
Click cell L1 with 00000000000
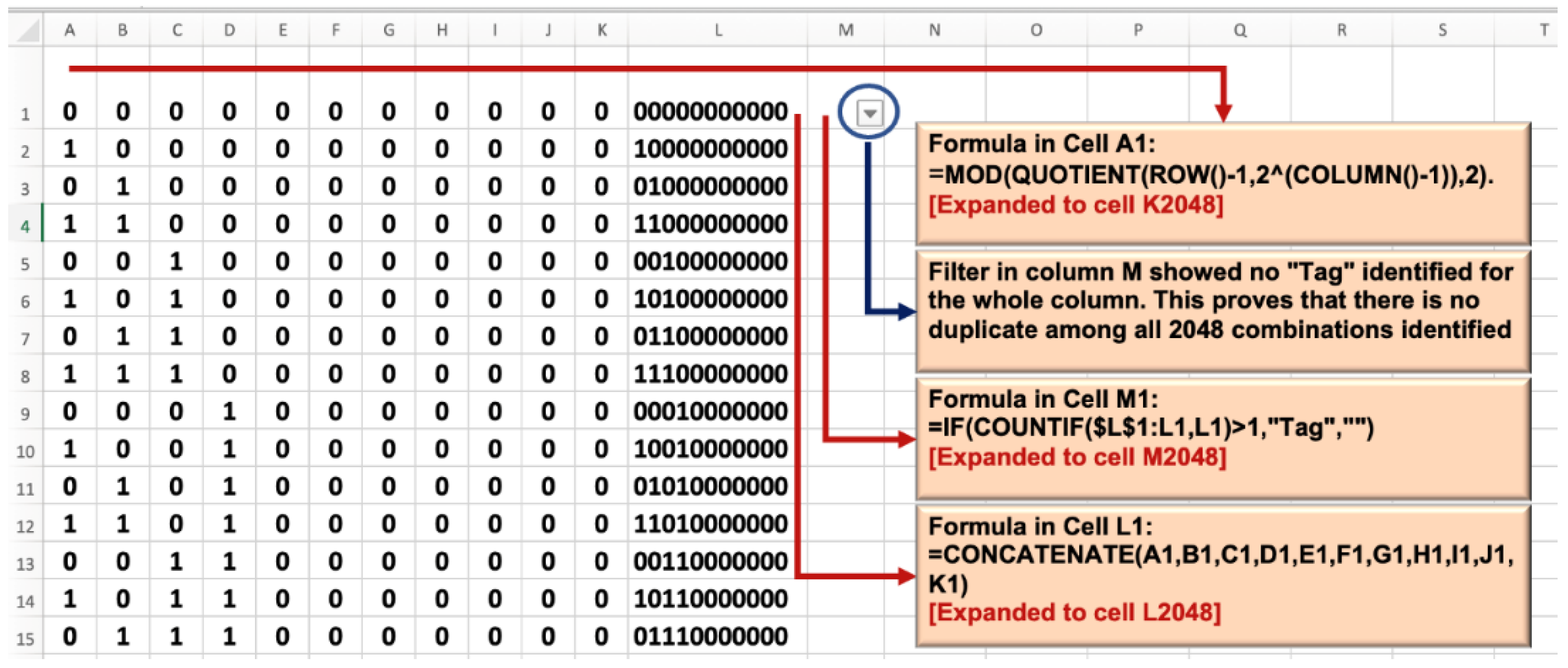[x=710, y=112]
